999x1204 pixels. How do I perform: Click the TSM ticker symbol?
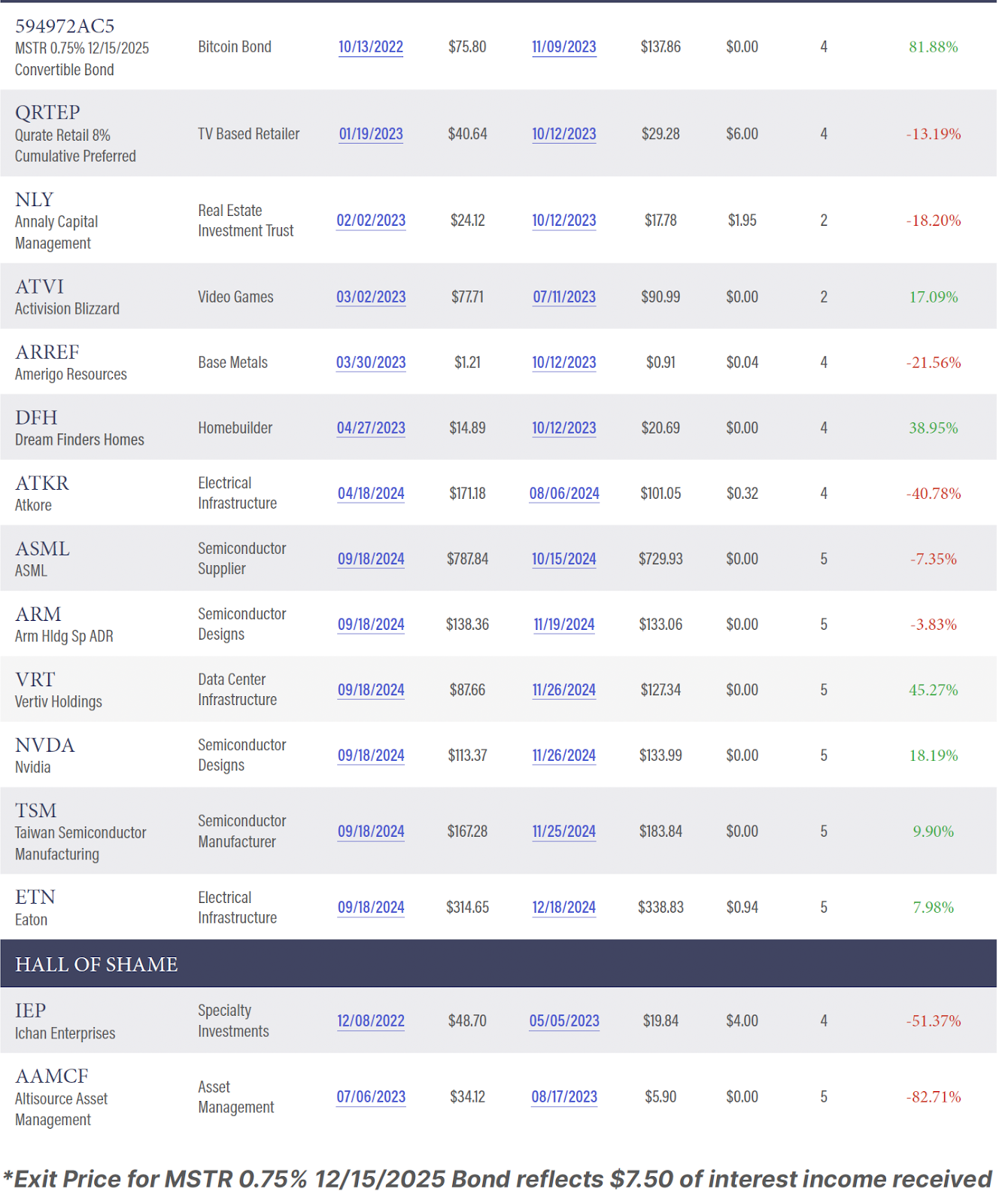(x=36, y=810)
